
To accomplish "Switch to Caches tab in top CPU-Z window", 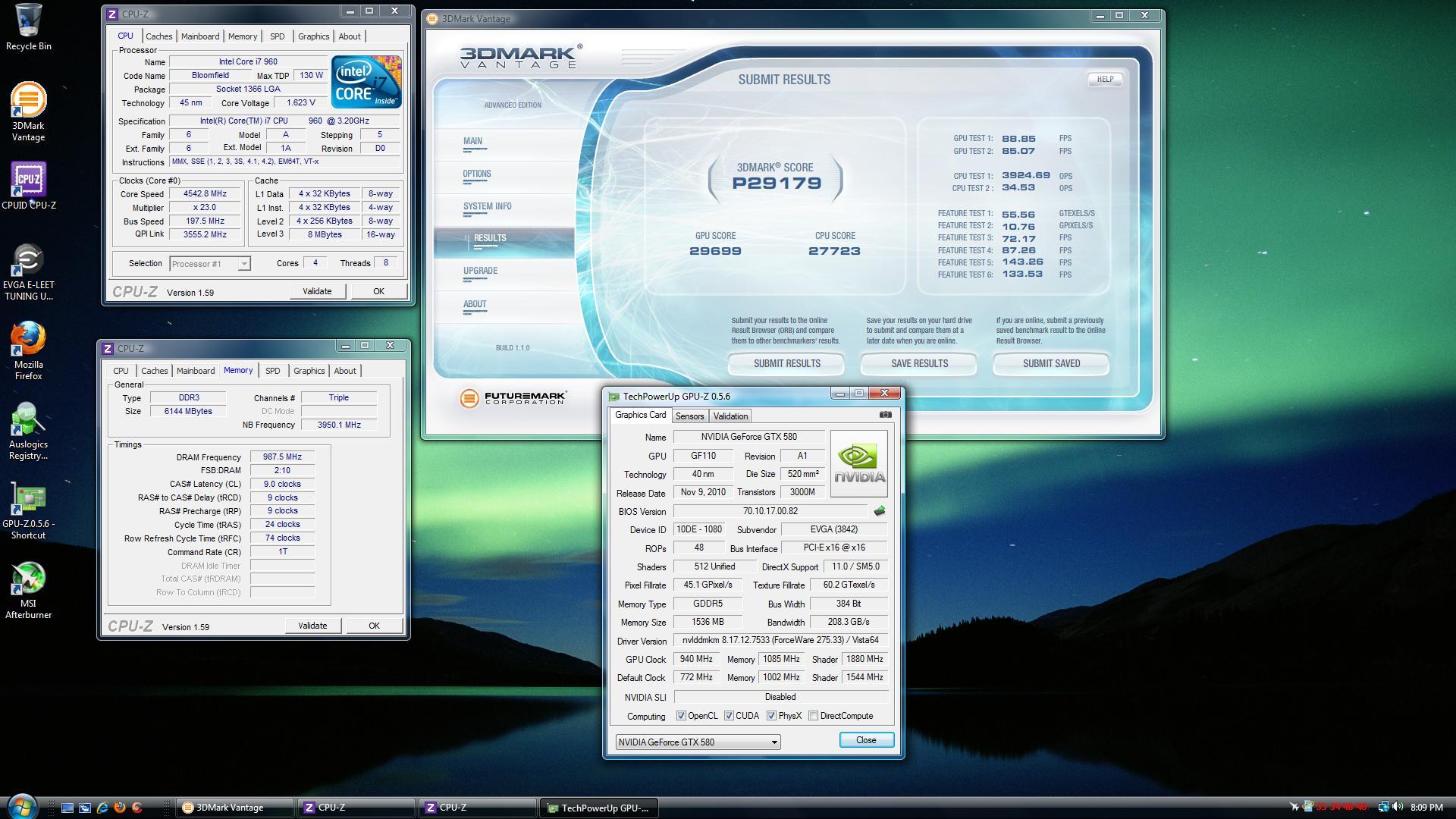I will tap(159, 36).
